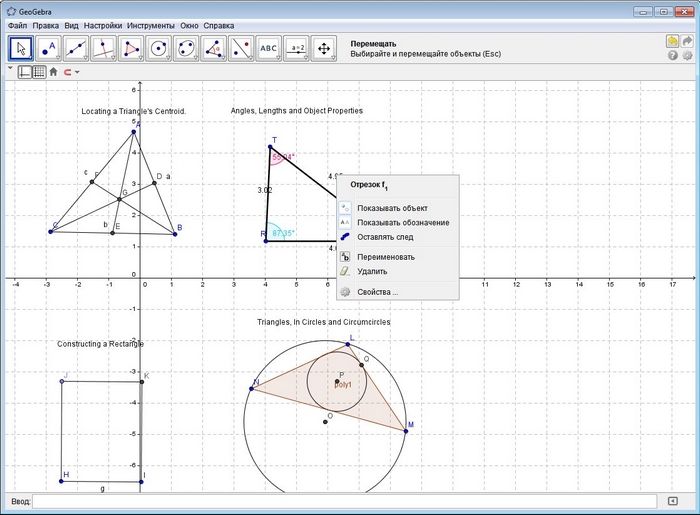Screen dimensions: 700x515
Task: Select the Circle with center tool
Action: [158, 48]
